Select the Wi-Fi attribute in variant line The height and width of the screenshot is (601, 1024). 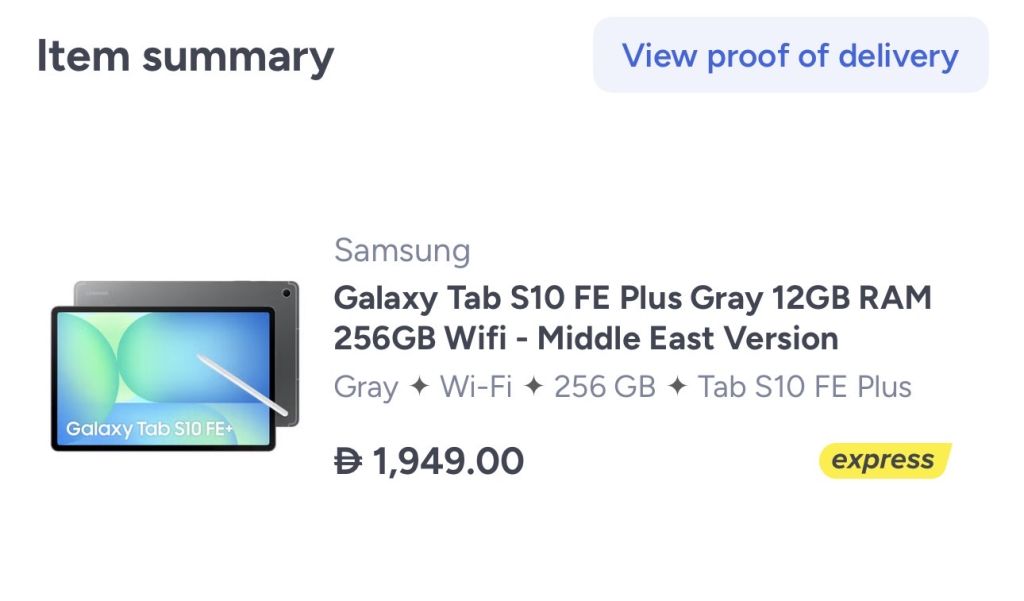476,387
